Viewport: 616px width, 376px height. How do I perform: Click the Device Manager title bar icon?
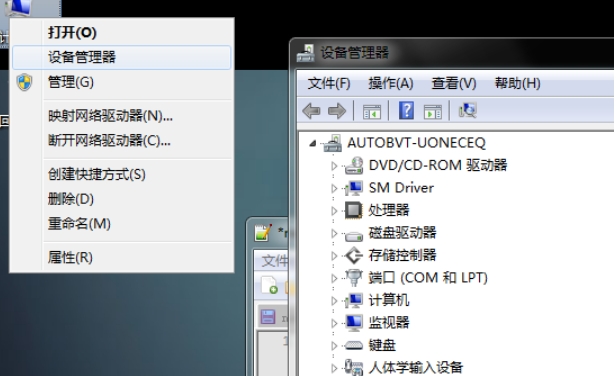coord(306,53)
